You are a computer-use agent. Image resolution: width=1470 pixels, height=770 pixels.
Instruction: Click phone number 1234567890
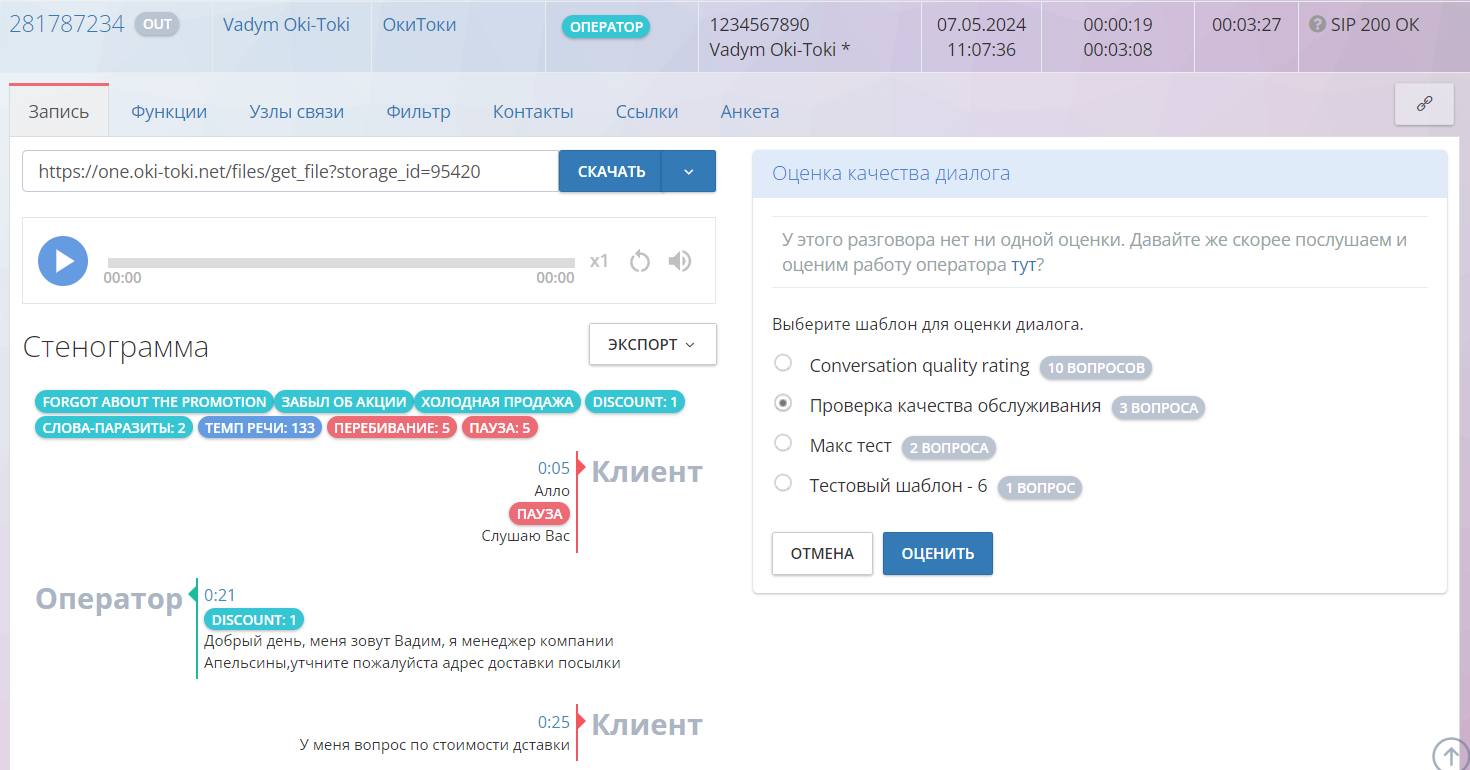tap(759, 25)
